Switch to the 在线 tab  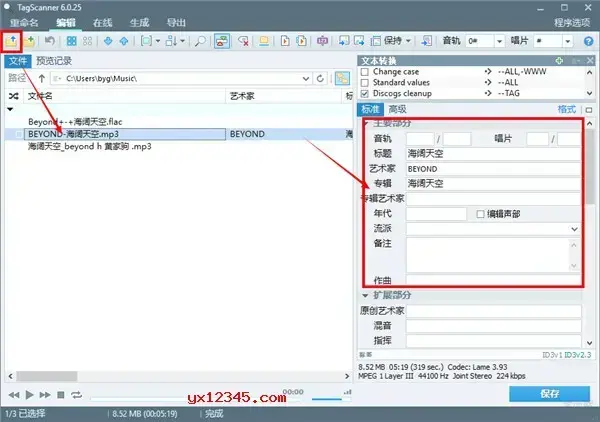pos(103,23)
